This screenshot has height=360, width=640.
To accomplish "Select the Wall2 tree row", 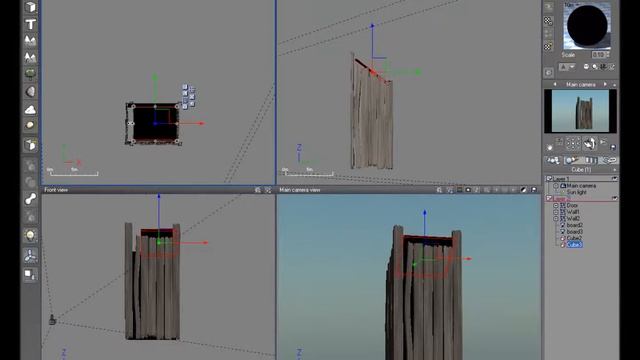I will coord(573,219).
